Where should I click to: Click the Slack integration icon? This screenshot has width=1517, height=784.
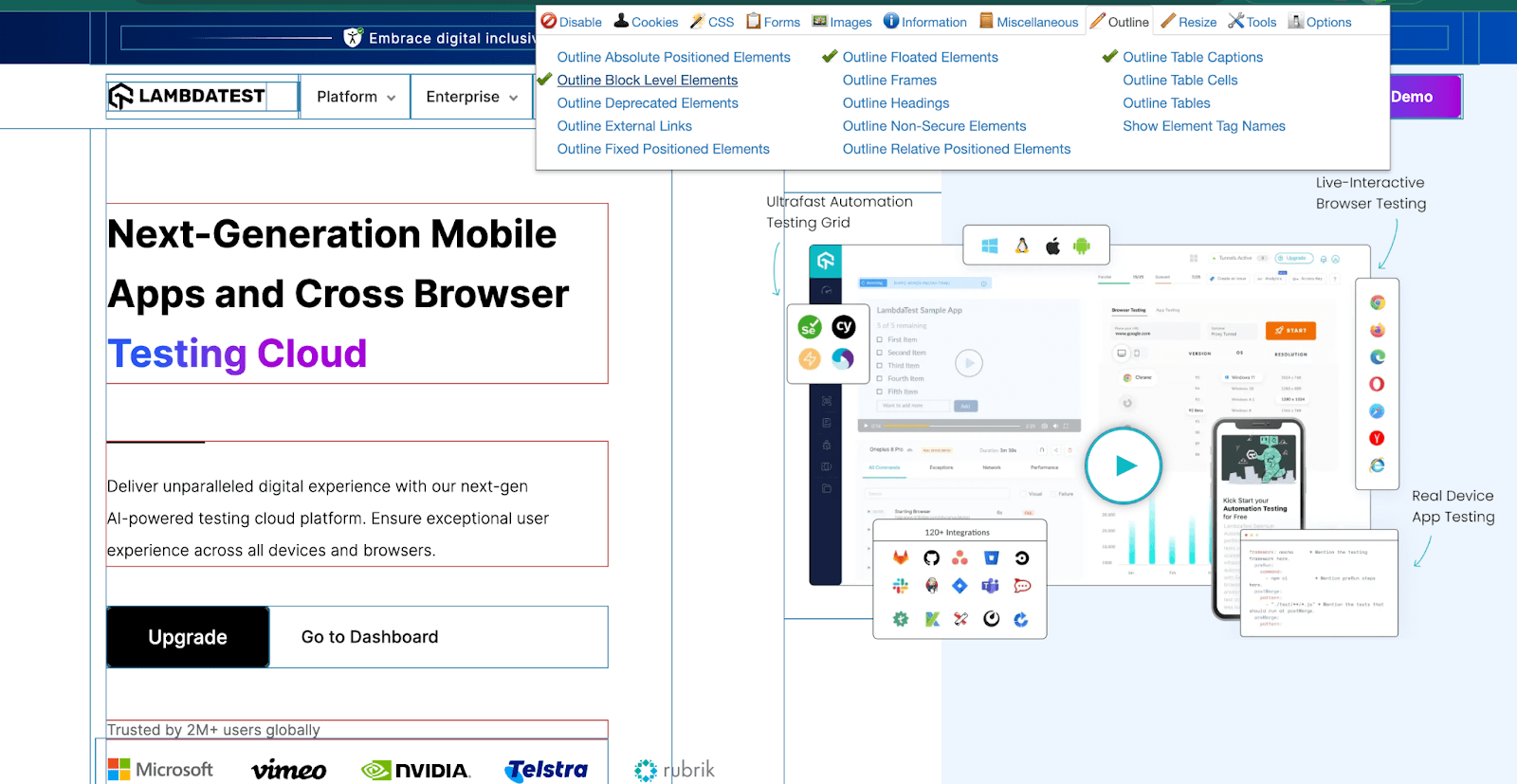pyautogui.click(x=901, y=586)
